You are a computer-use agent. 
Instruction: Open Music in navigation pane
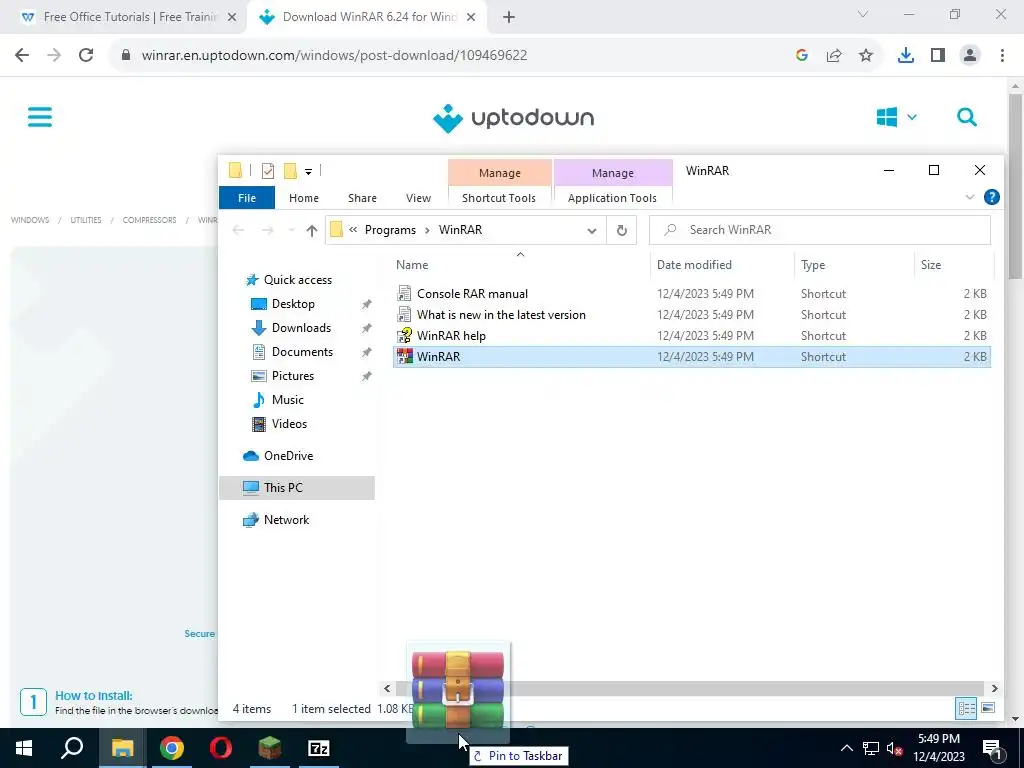[287, 400]
